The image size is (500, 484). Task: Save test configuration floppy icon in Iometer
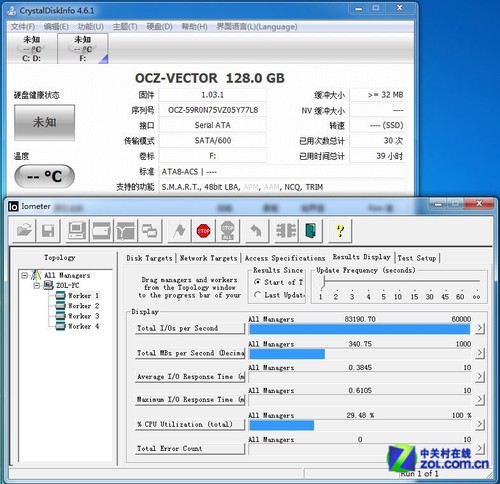(48, 230)
